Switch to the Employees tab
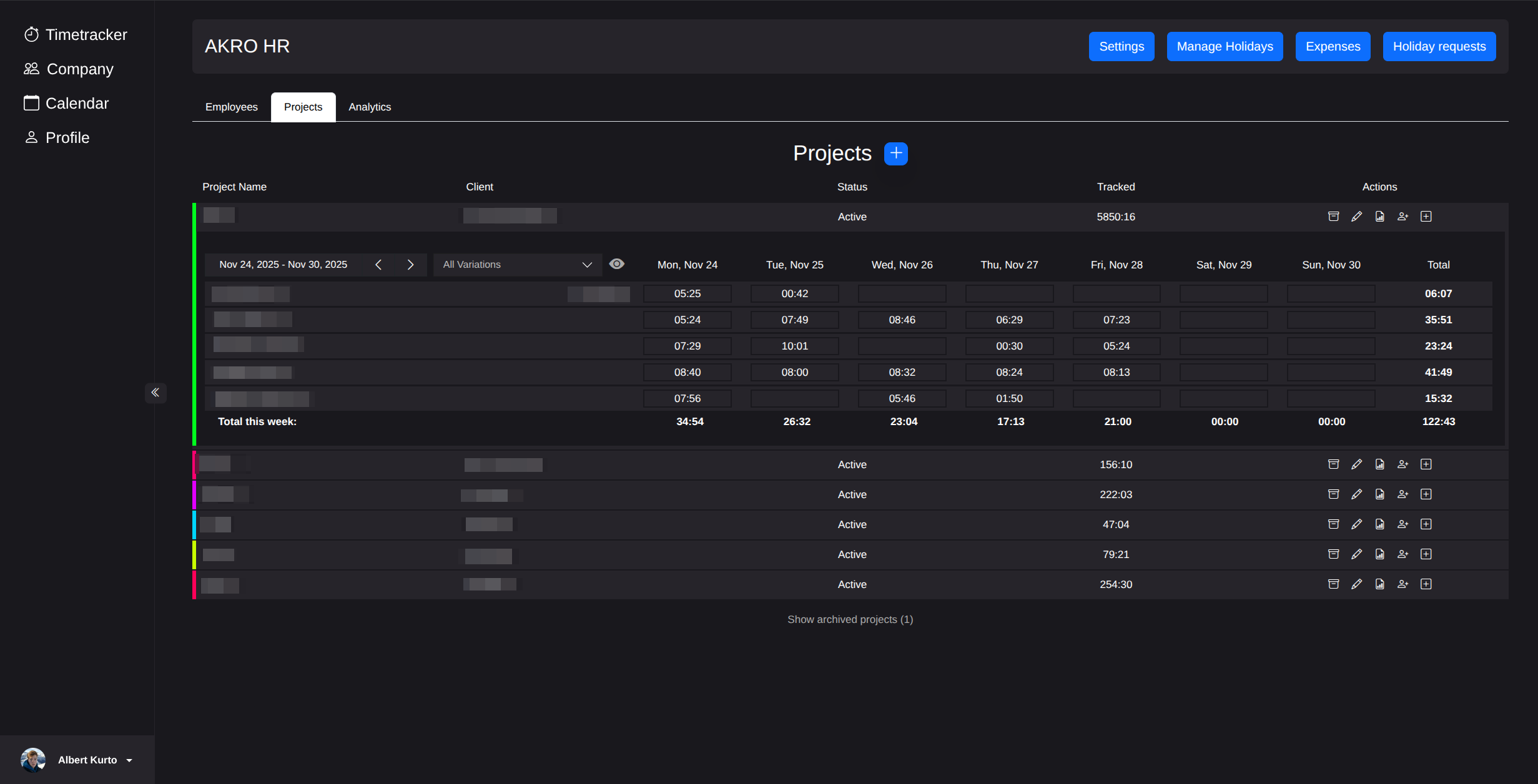This screenshot has height=784, width=1538. (x=231, y=107)
